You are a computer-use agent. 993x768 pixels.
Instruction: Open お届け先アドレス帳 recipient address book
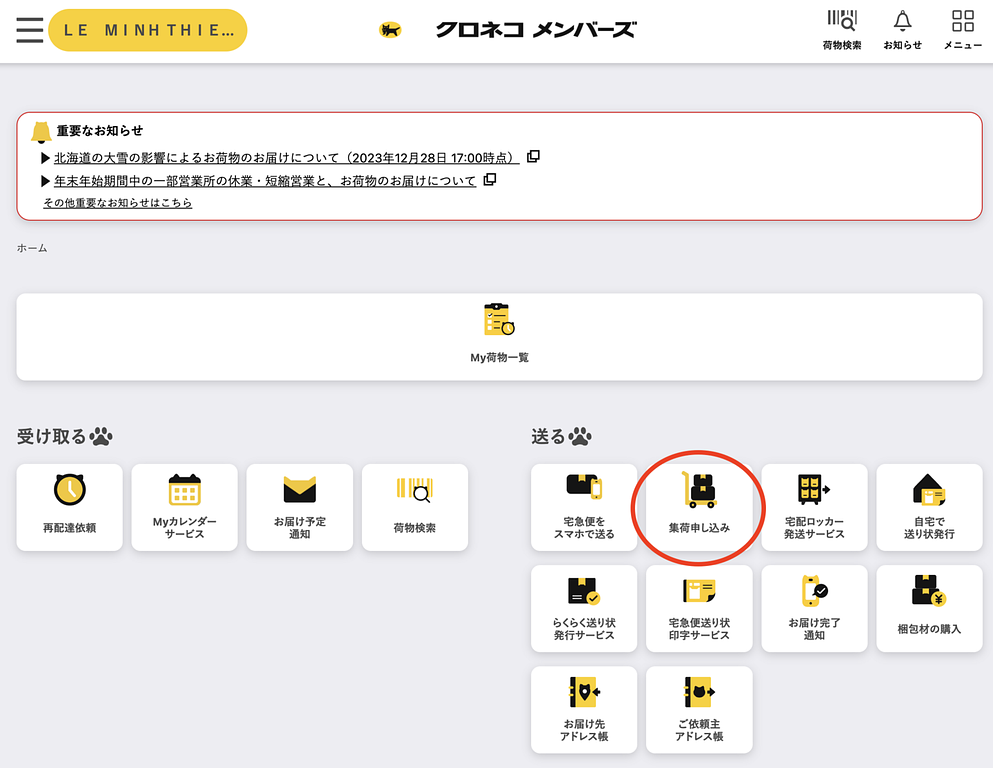(583, 709)
